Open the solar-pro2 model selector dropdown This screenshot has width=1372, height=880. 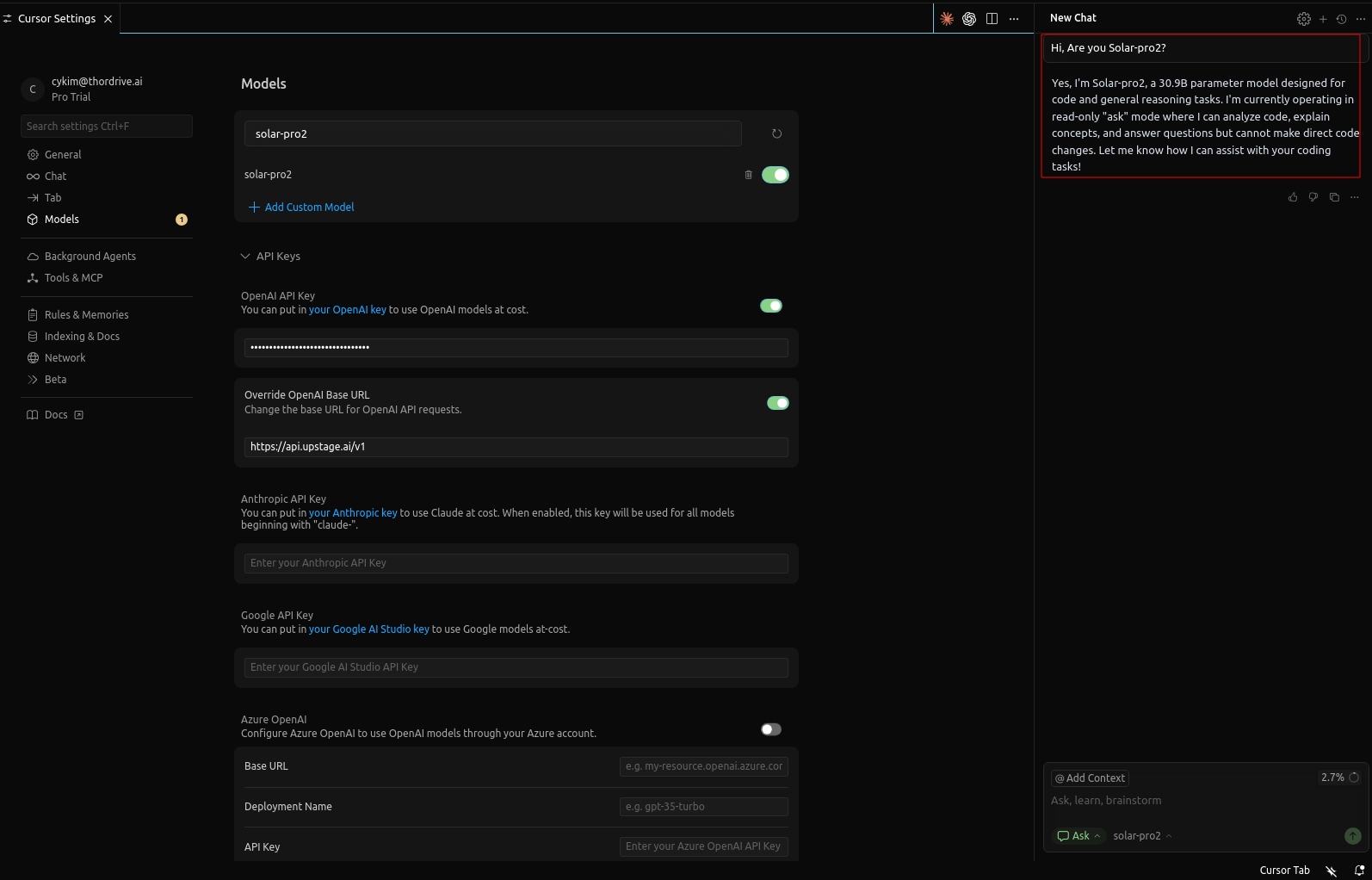(1142, 836)
